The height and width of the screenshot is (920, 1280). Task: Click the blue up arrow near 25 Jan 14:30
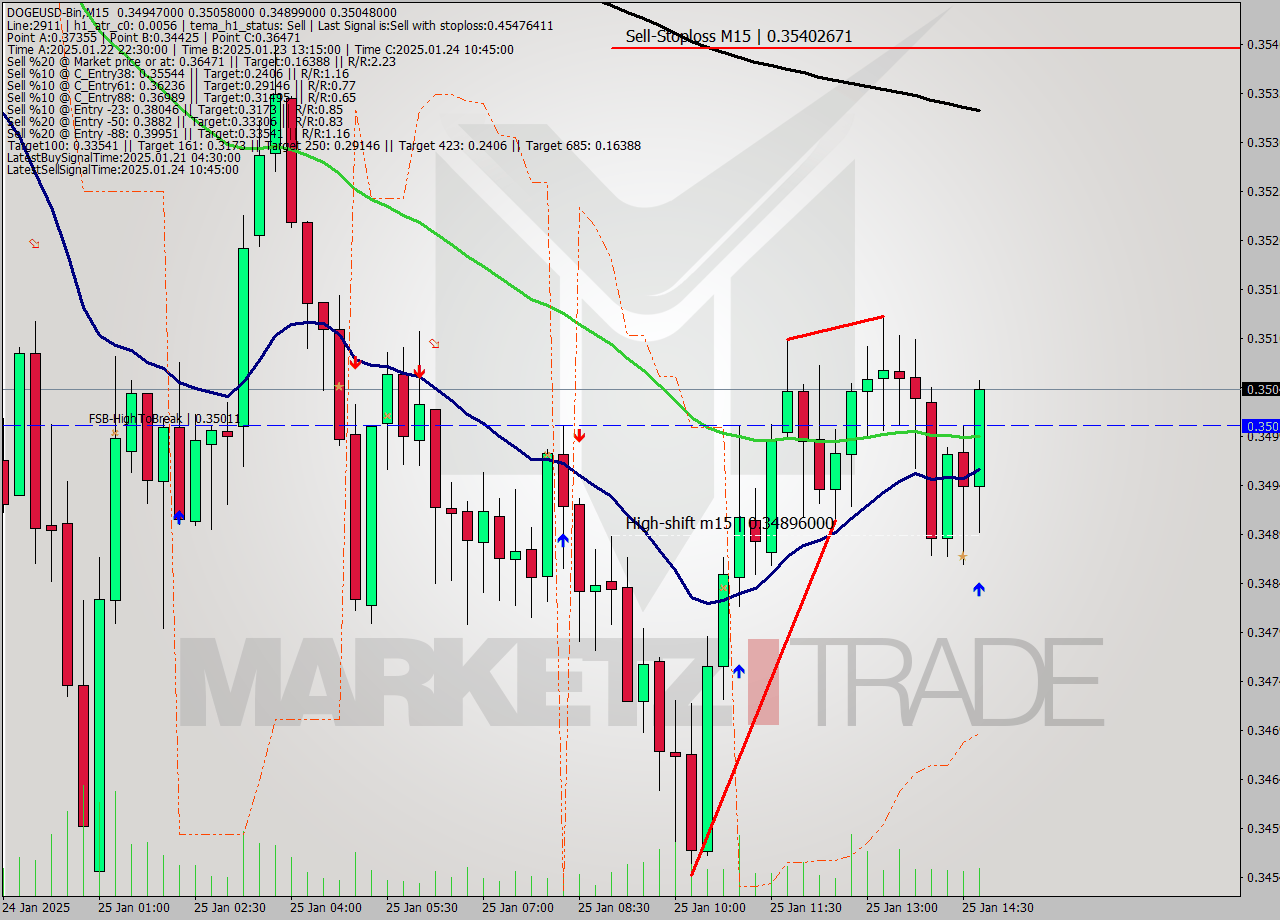click(979, 590)
